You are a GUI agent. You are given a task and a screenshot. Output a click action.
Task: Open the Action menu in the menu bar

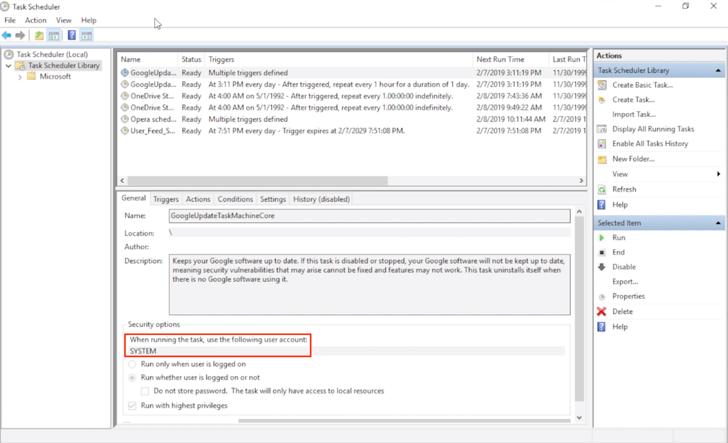[35, 20]
